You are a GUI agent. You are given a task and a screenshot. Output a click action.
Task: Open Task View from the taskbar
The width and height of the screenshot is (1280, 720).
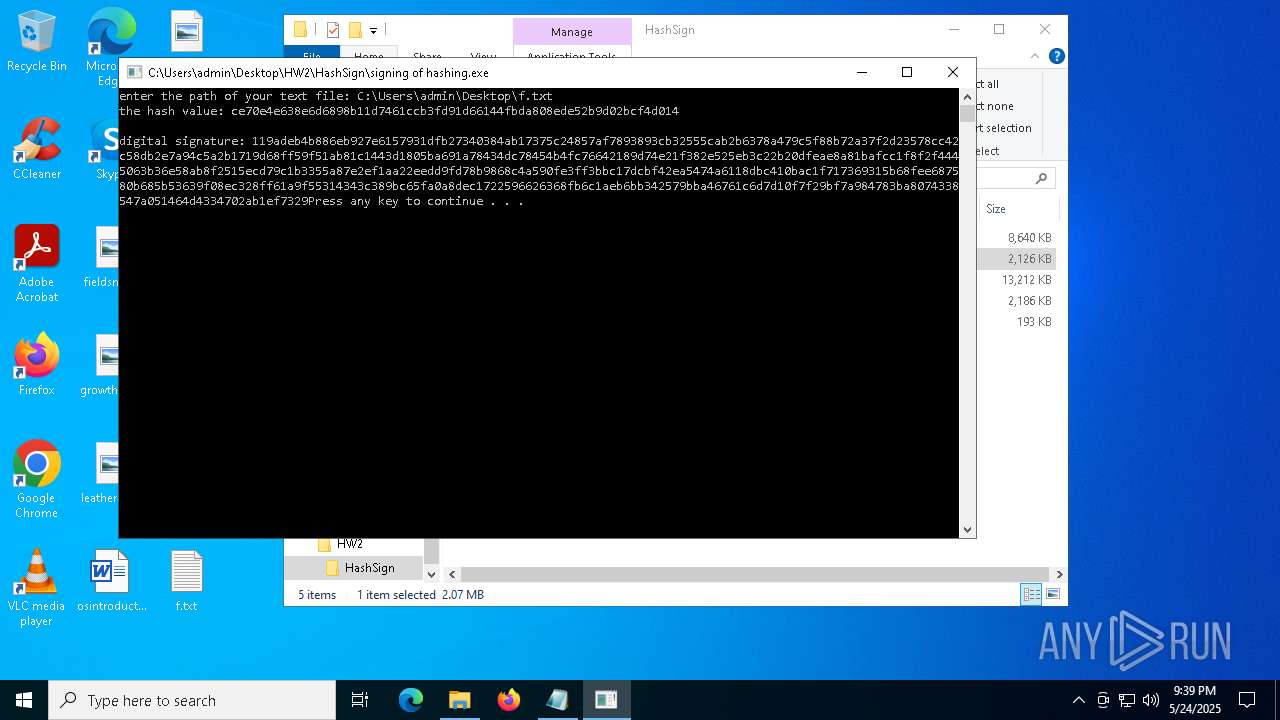click(x=360, y=700)
